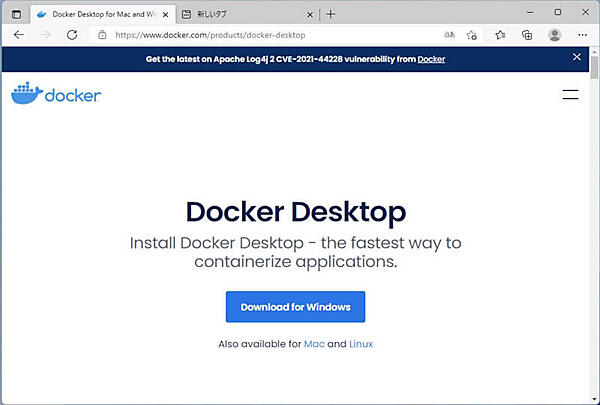The image size is (600, 405).
Task: Click the user profile avatar icon
Action: click(555, 34)
